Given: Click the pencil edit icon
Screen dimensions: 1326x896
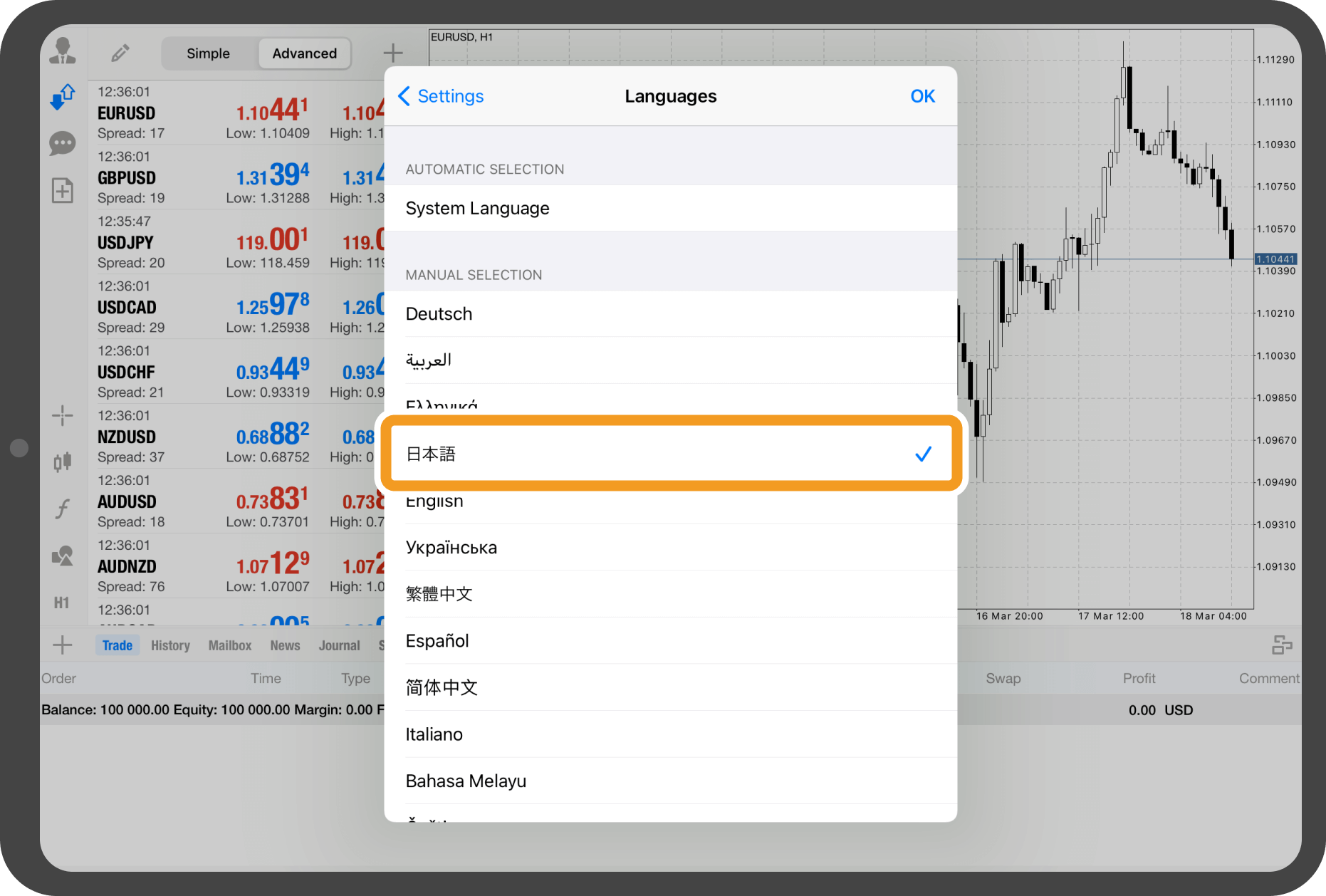Looking at the screenshot, I should [x=120, y=53].
